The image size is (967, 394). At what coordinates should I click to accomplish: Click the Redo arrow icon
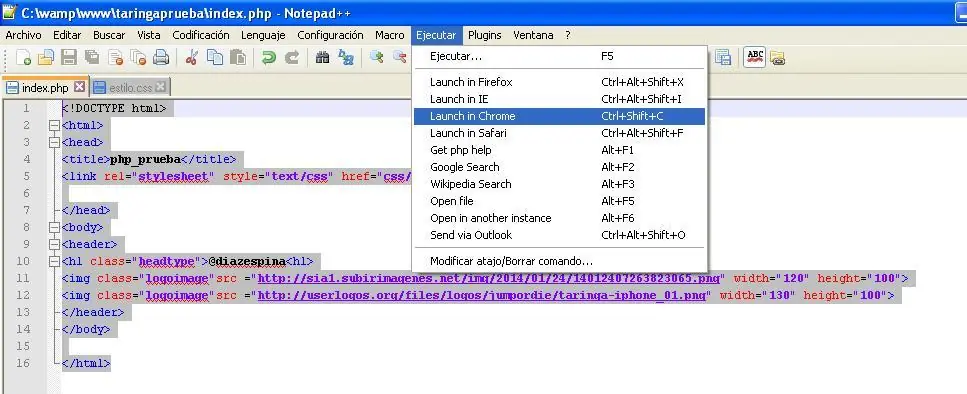(292, 58)
